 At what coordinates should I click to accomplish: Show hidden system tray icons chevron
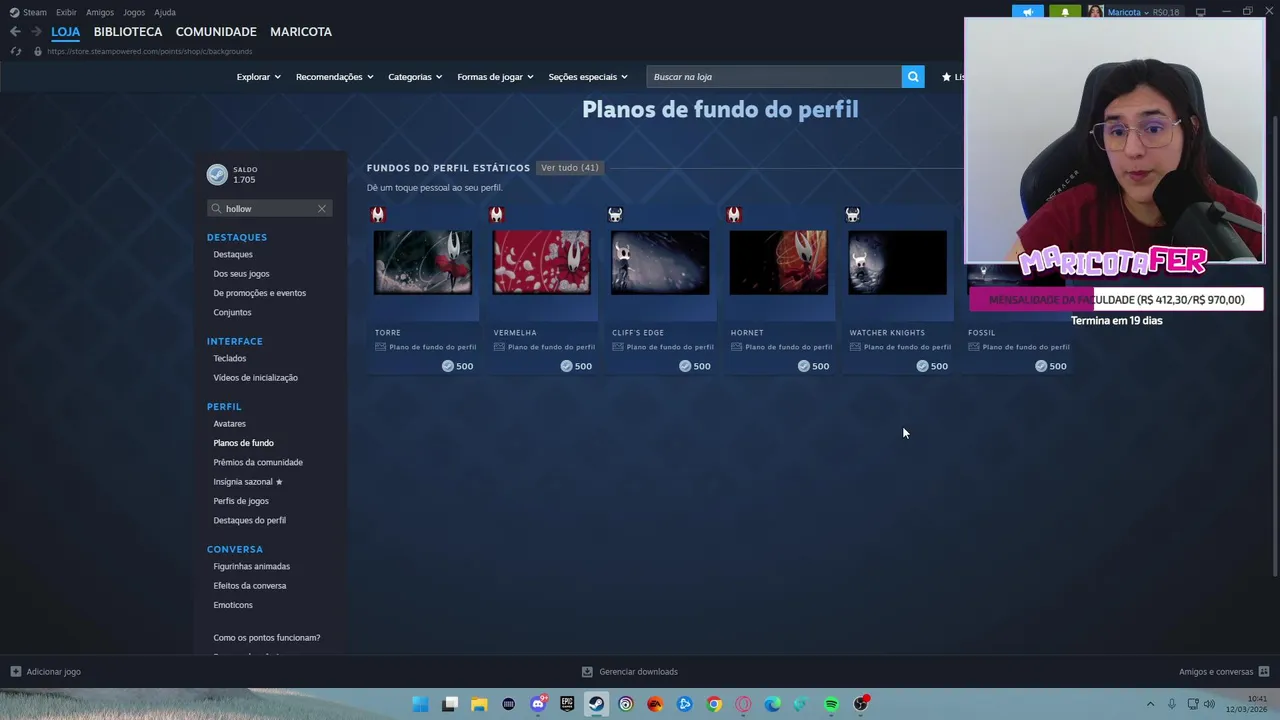(1150, 704)
